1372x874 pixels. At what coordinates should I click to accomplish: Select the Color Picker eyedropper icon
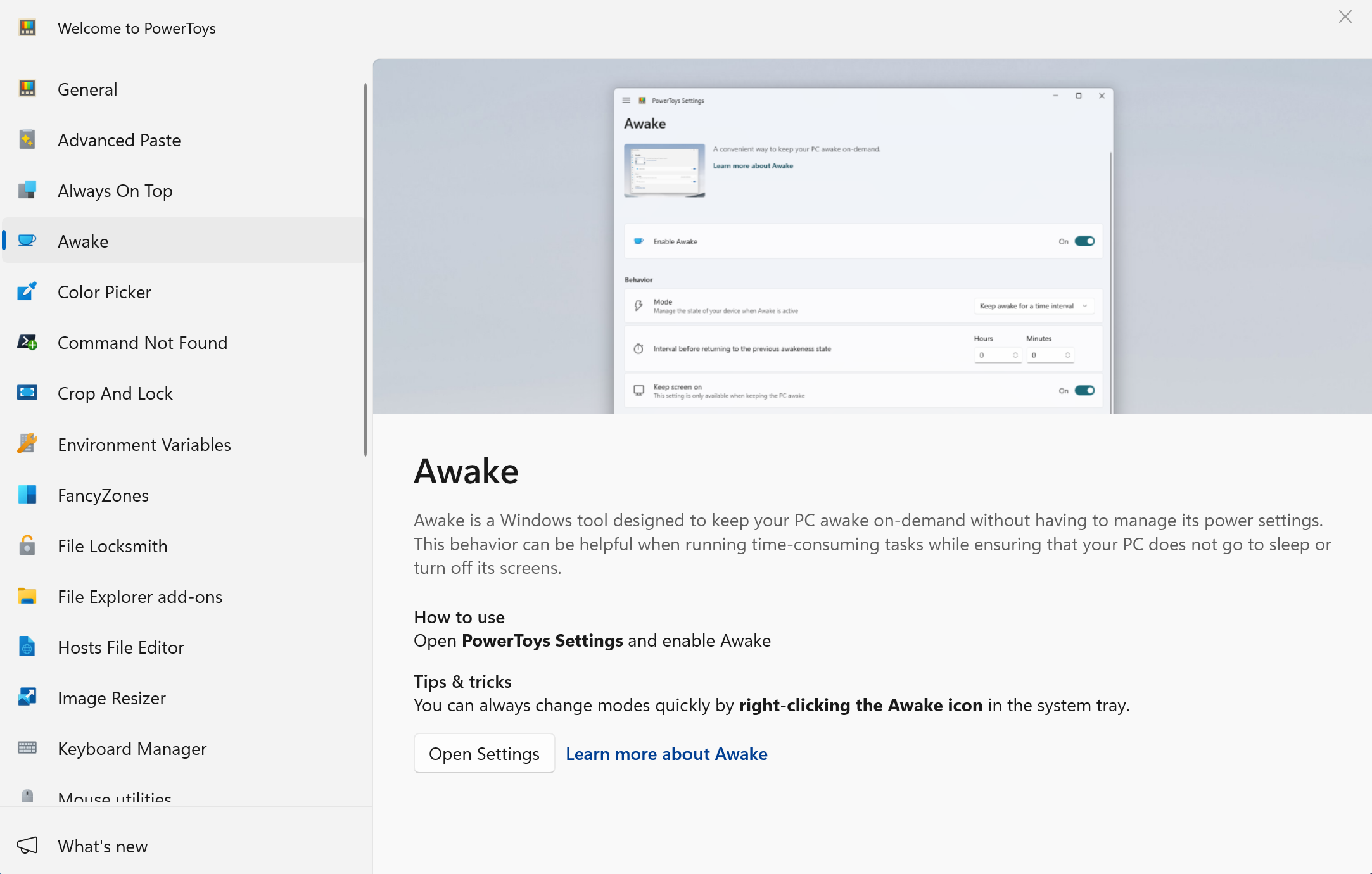pos(27,292)
